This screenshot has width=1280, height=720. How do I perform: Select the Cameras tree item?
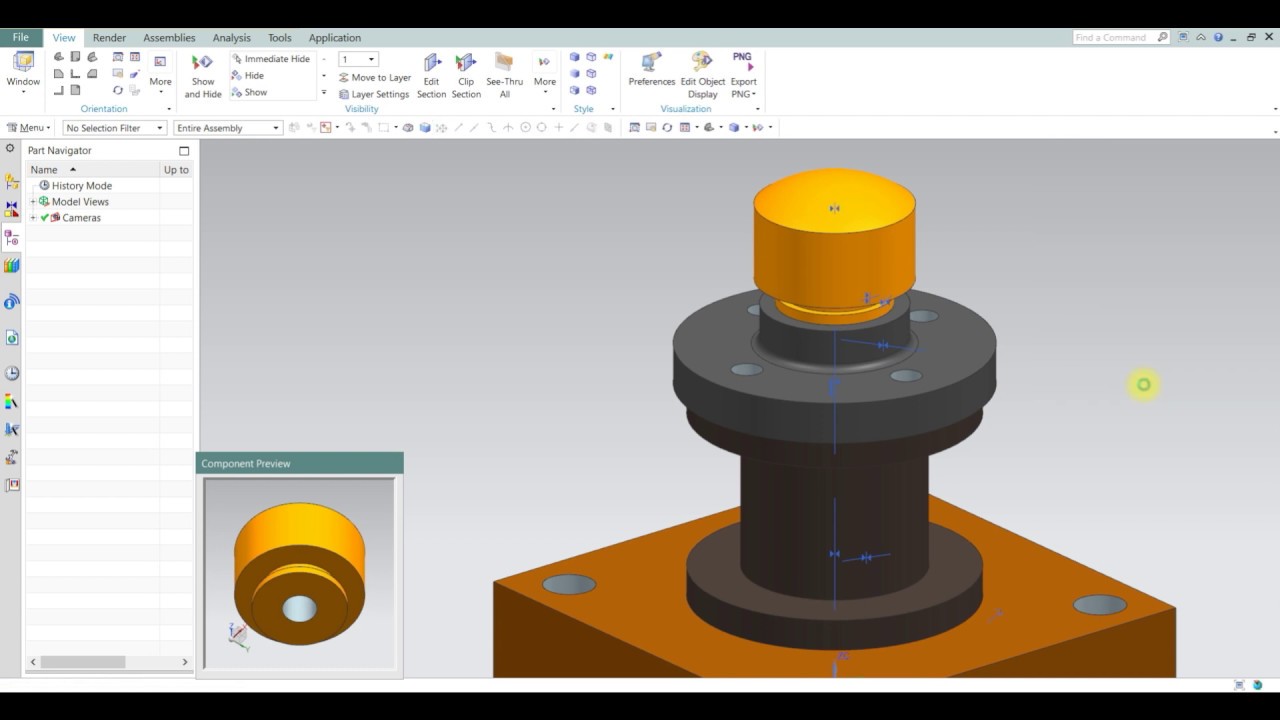[x=81, y=218]
